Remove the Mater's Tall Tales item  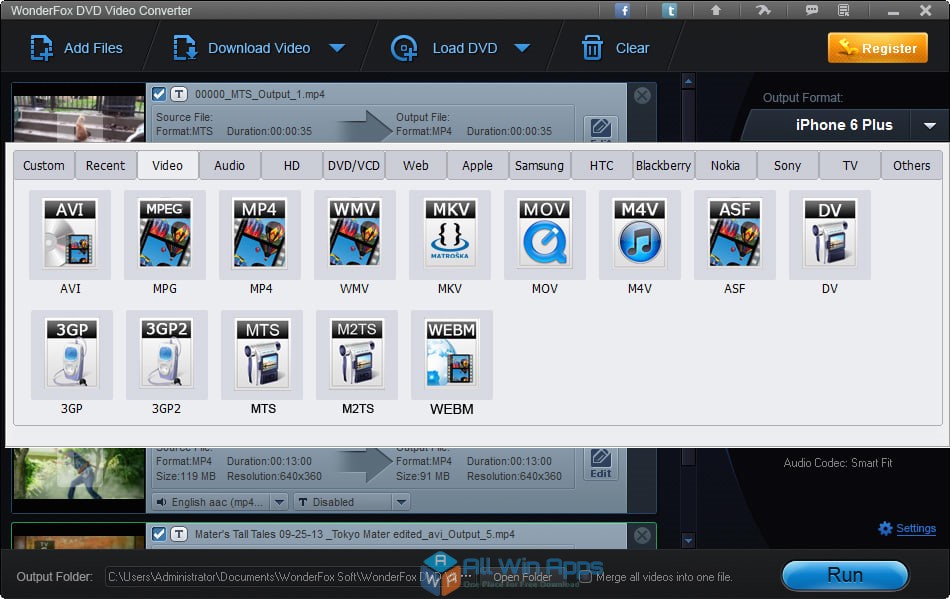(642, 535)
